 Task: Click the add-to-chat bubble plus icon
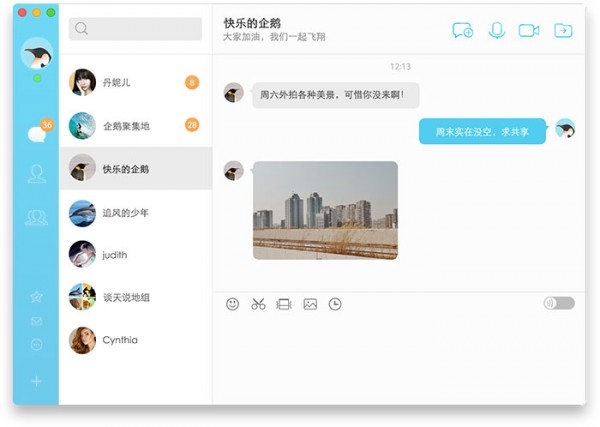point(462,31)
